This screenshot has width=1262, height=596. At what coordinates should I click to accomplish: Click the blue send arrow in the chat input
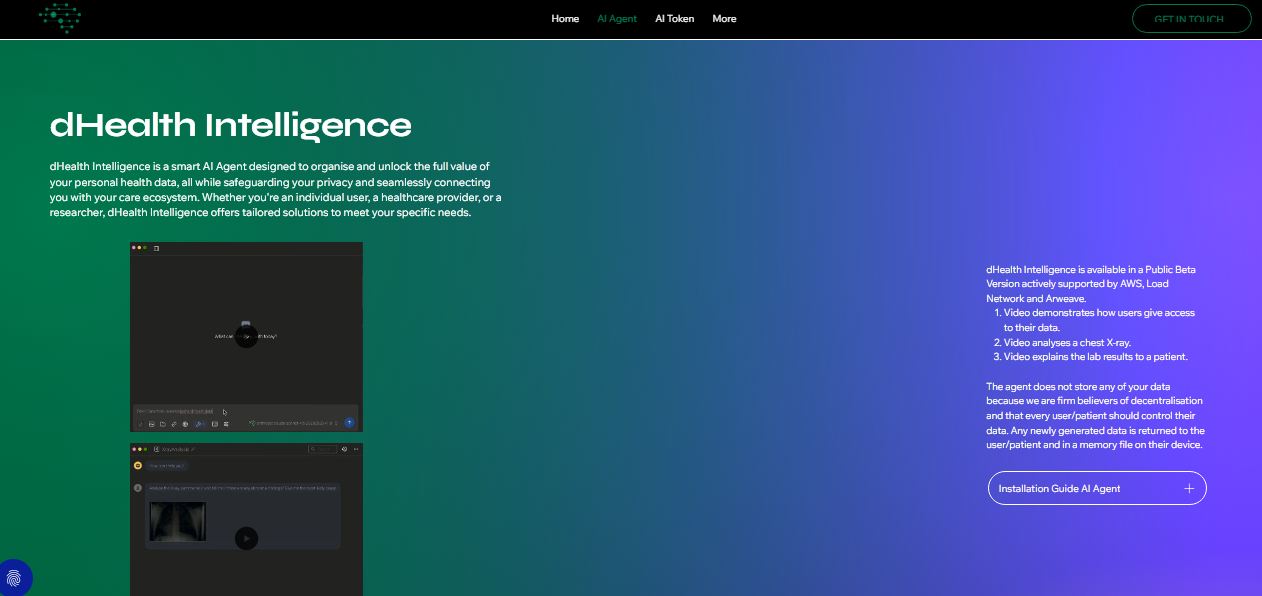tap(349, 423)
